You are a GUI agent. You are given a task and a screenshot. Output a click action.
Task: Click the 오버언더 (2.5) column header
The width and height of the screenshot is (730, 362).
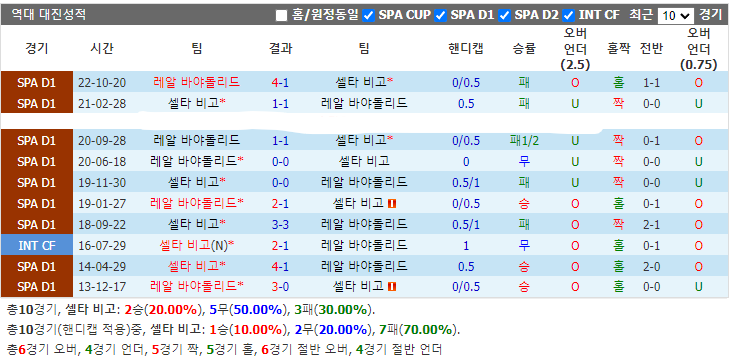pos(575,48)
